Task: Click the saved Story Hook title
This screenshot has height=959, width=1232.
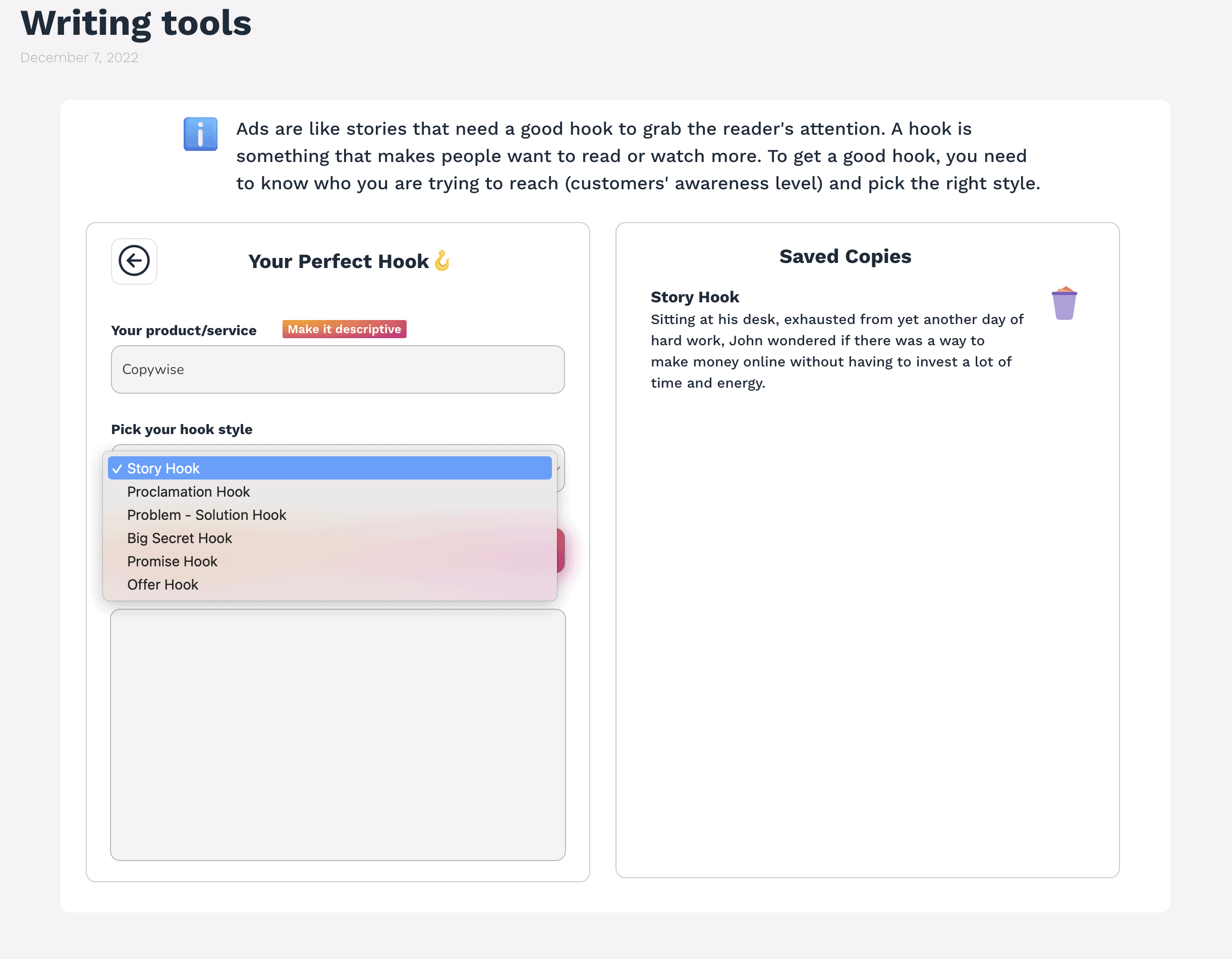Action: 694,297
